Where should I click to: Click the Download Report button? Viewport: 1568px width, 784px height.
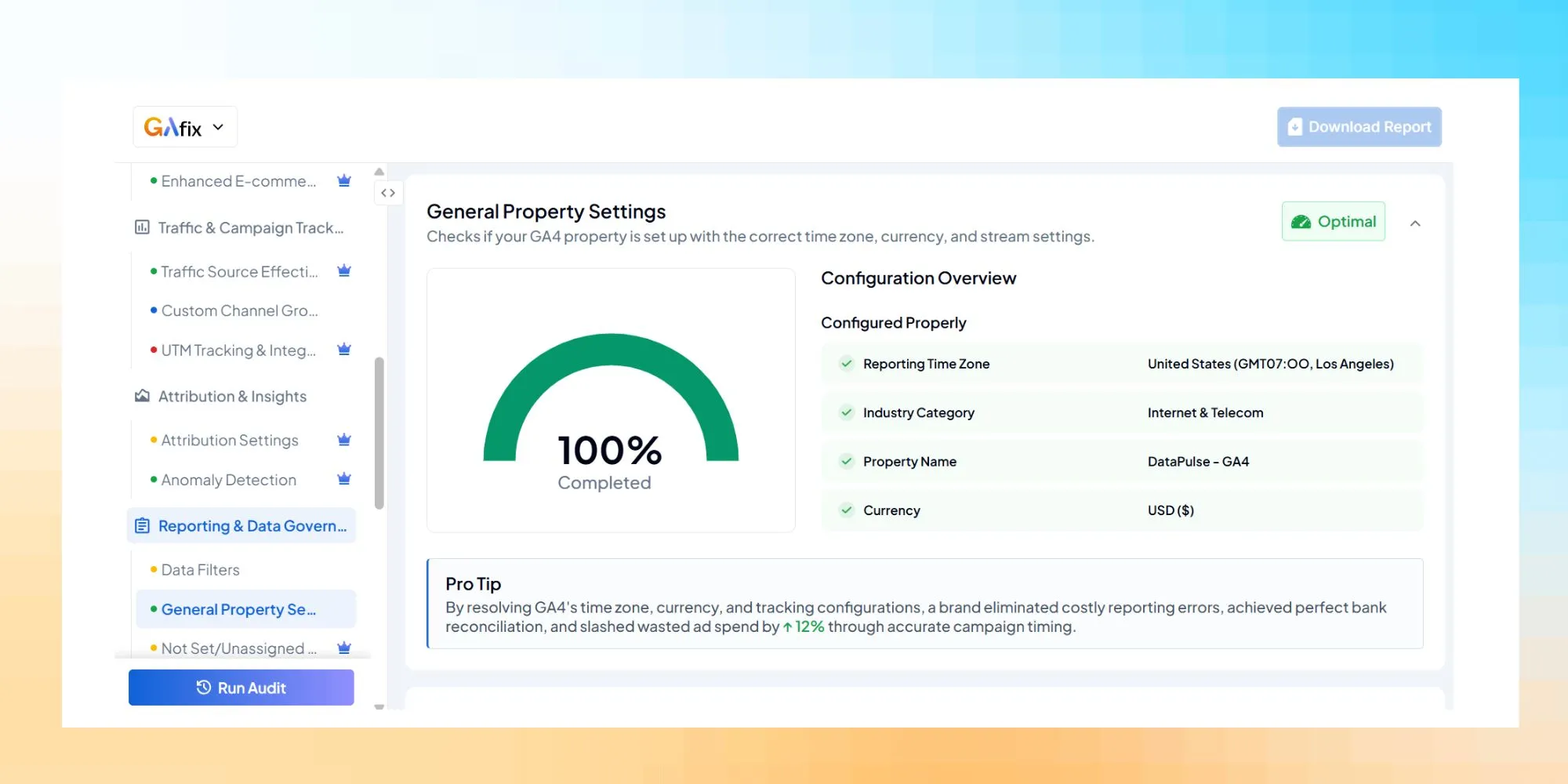pyautogui.click(x=1359, y=126)
